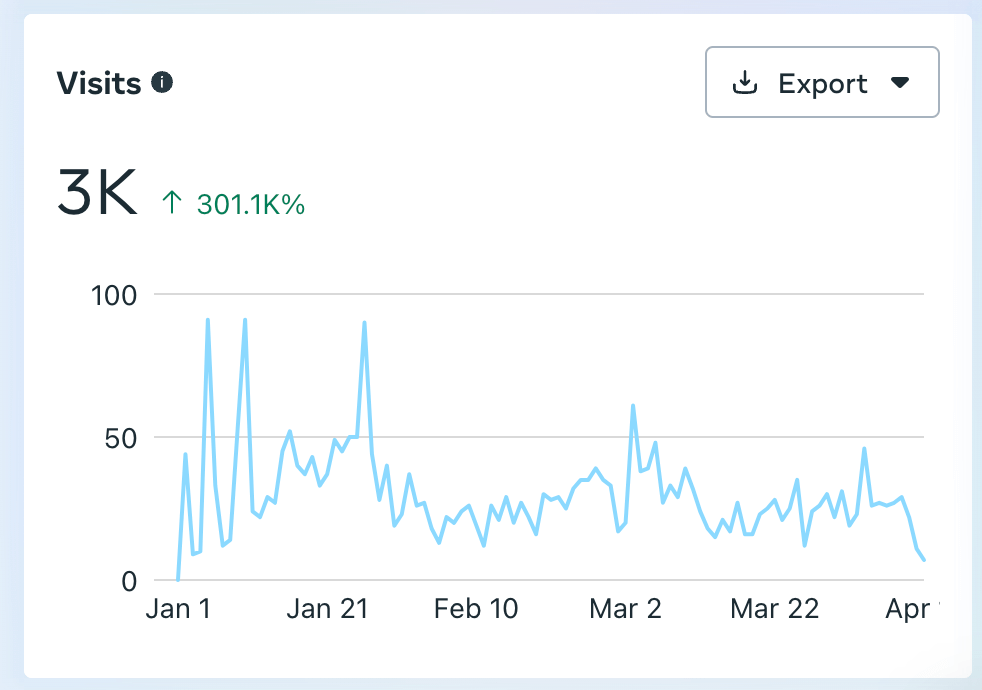Viewport: 982px width, 690px height.
Task: Click the Jan 21 x-axis label
Action: click(327, 609)
